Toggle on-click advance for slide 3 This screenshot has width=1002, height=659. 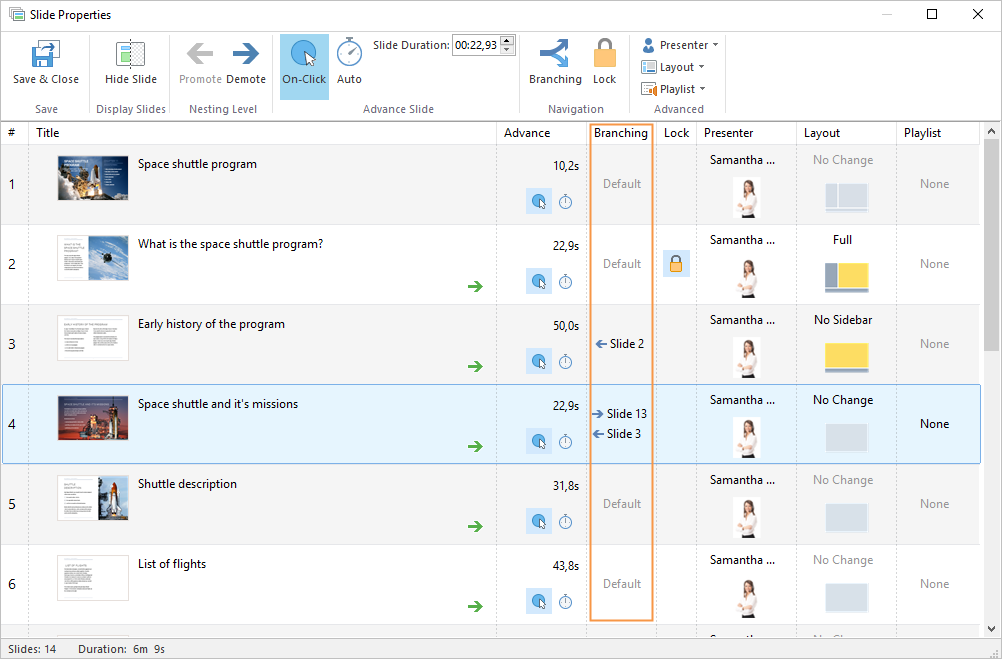(539, 362)
